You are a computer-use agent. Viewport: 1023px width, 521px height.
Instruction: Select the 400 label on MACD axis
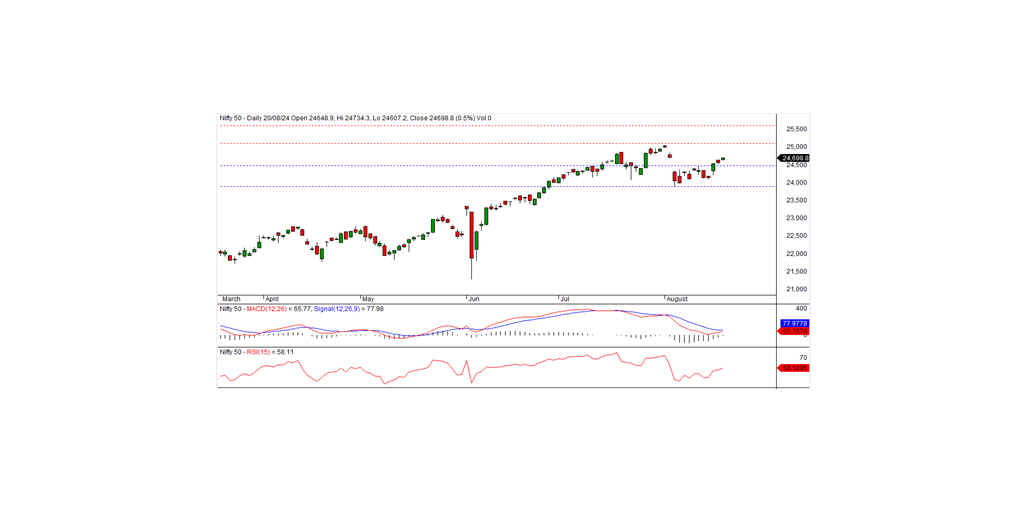click(801, 308)
